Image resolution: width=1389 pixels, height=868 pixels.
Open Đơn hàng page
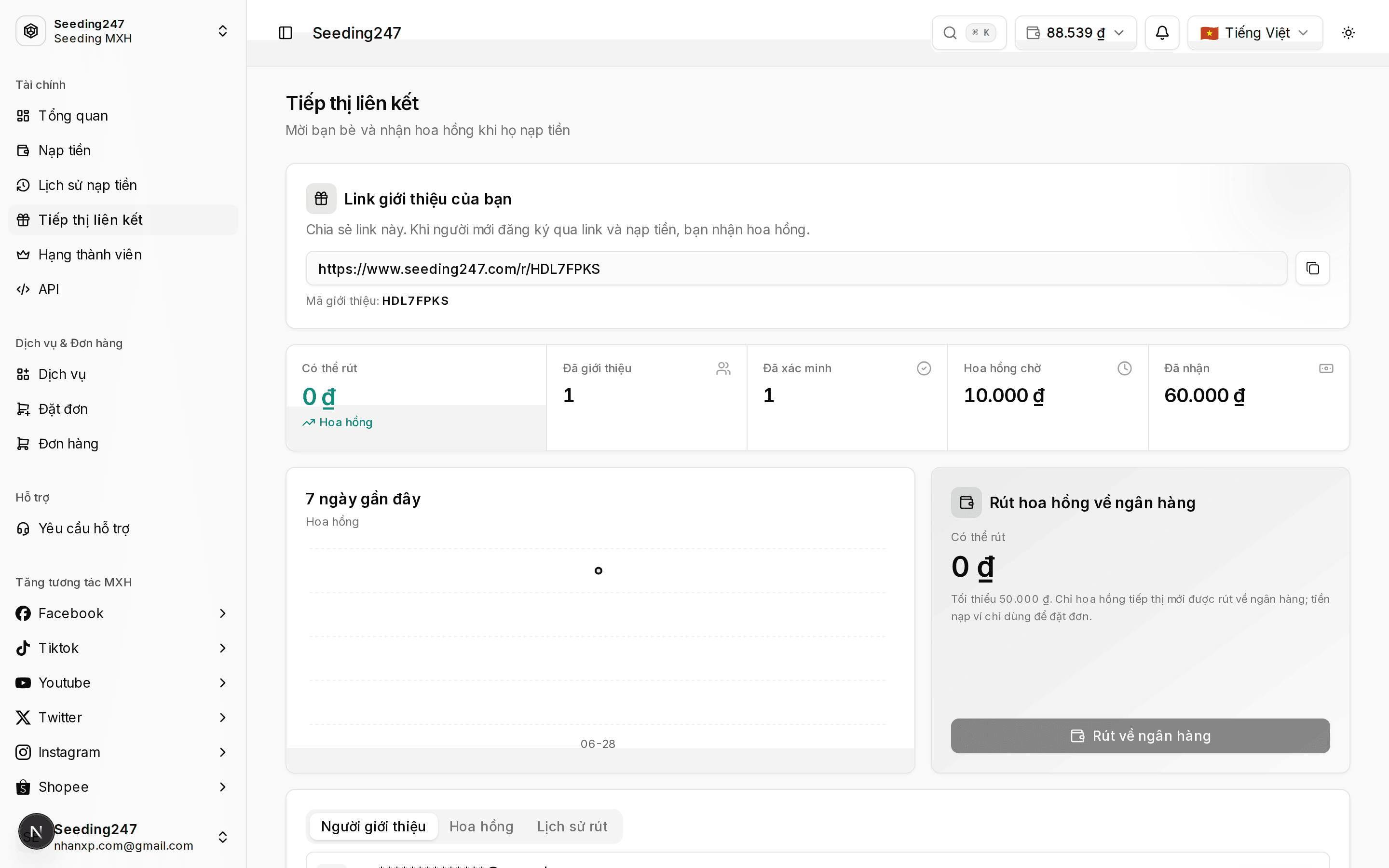click(123, 444)
